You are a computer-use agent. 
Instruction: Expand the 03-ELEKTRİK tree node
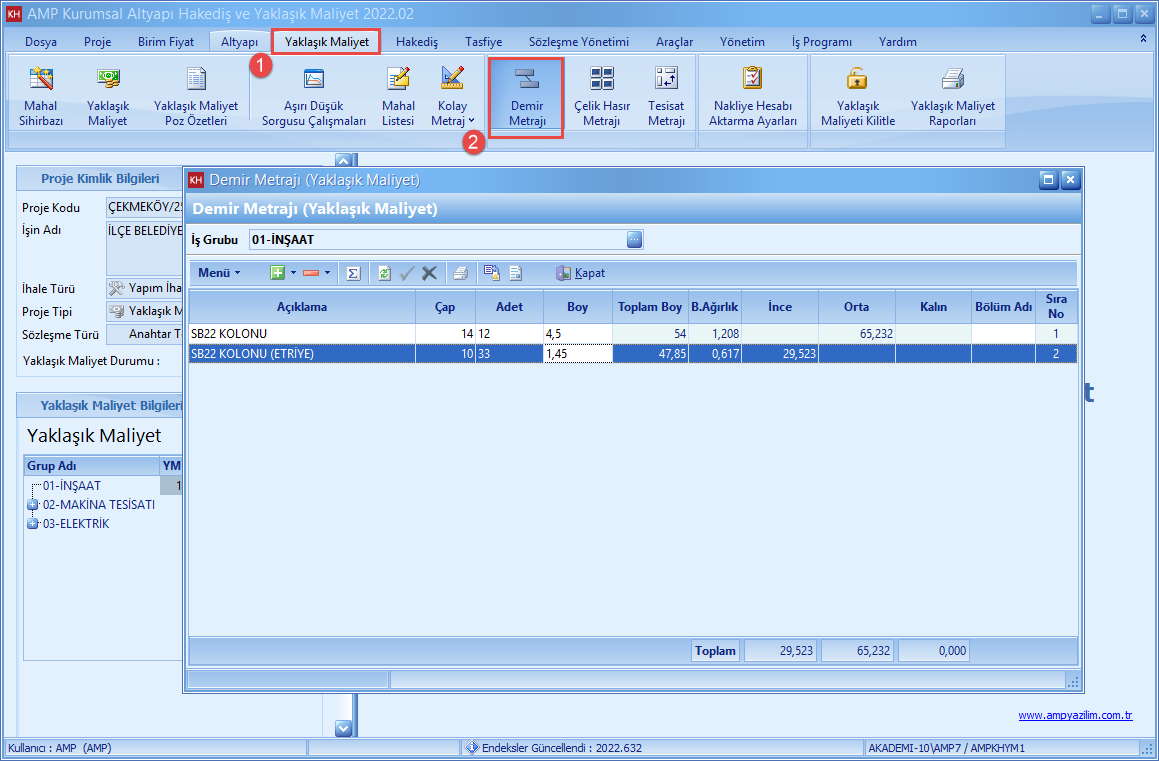pyautogui.click(x=33, y=524)
